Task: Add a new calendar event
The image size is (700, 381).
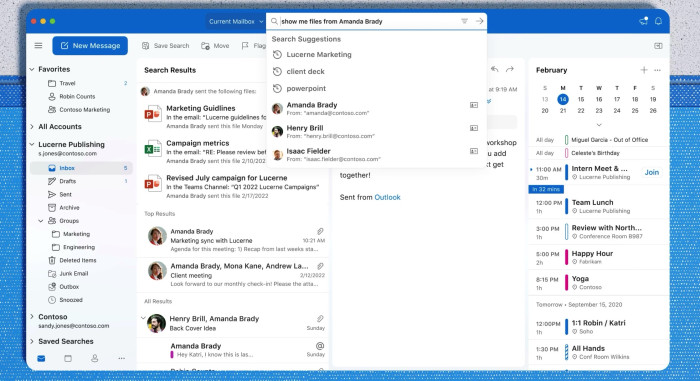Action: pyautogui.click(x=644, y=70)
